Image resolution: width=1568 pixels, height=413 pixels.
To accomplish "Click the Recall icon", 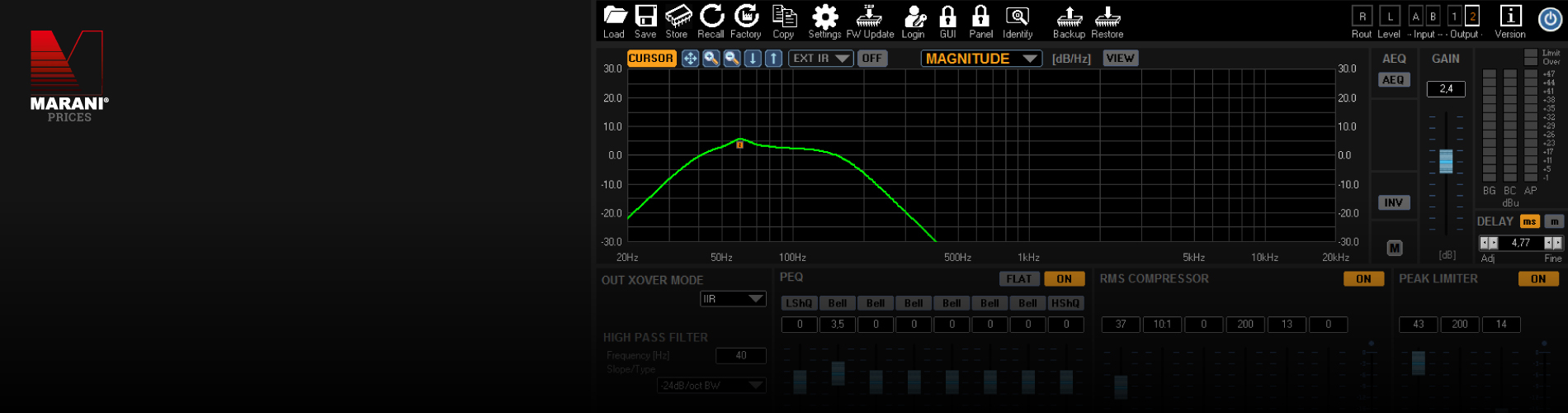I will (711, 17).
